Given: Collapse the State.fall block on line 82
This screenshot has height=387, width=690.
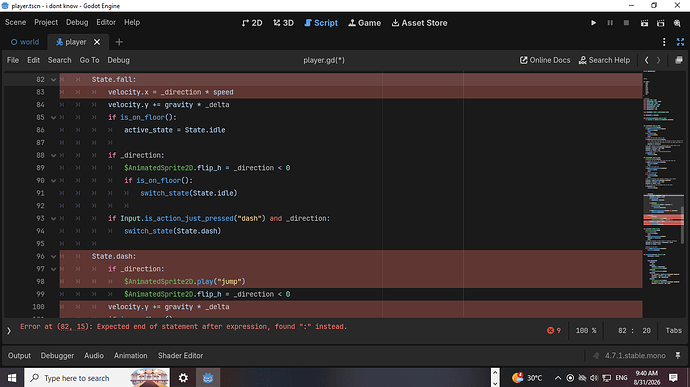Looking at the screenshot, I should [x=53, y=80].
